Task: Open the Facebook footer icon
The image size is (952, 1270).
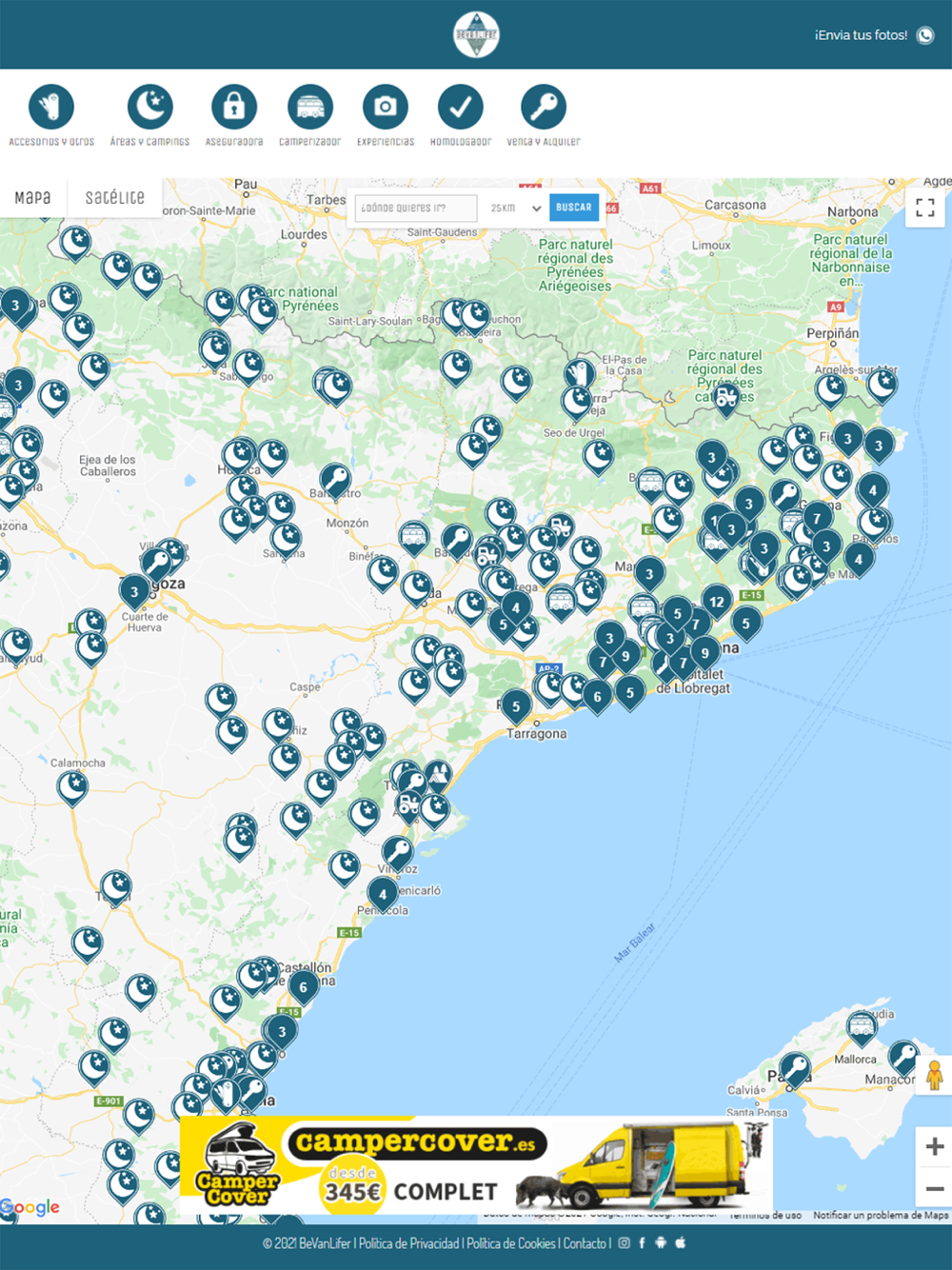Action: tap(642, 1242)
